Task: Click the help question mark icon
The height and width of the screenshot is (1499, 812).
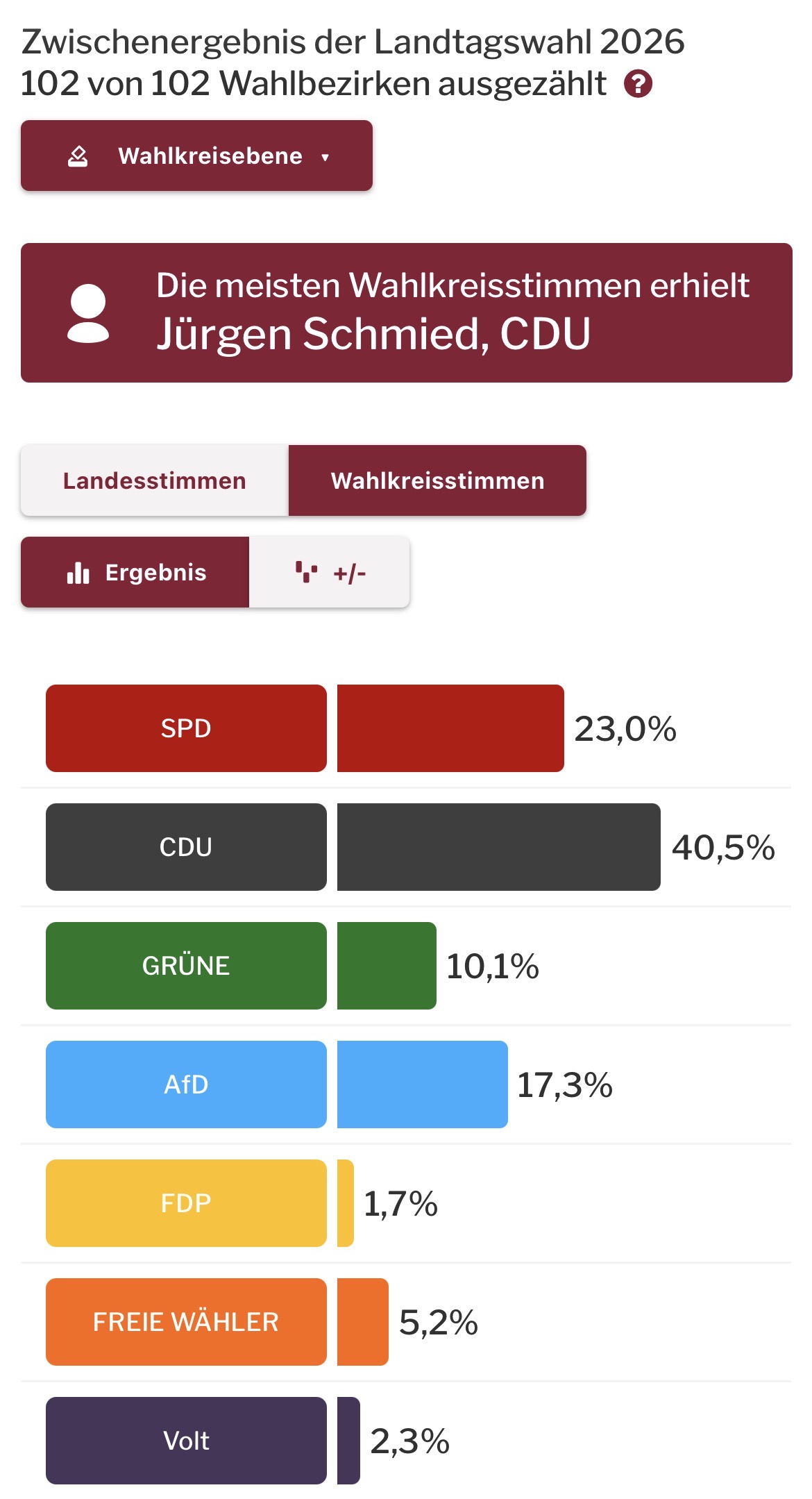Action: coord(638,84)
